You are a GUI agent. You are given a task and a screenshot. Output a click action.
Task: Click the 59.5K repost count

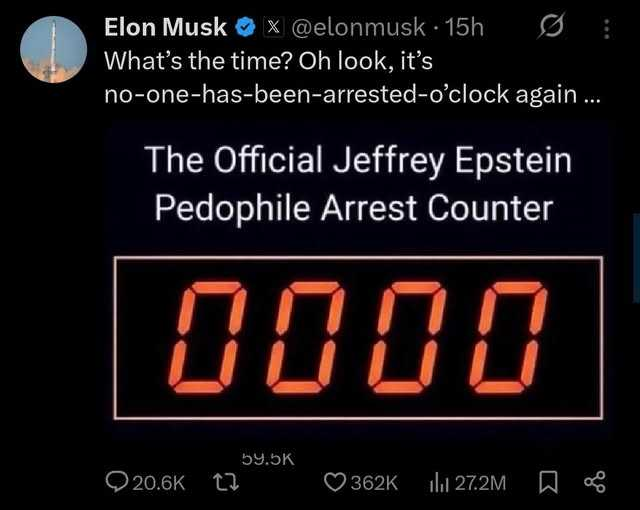point(267,457)
